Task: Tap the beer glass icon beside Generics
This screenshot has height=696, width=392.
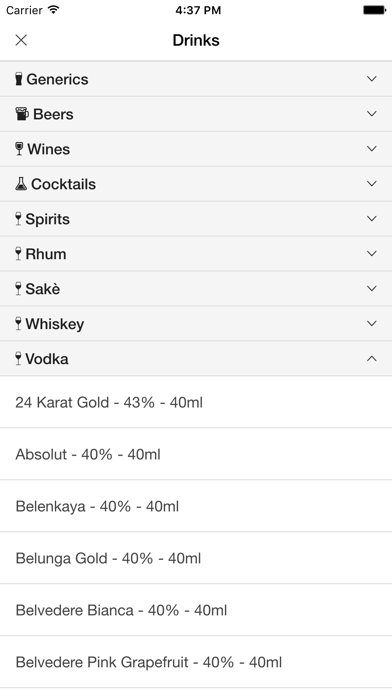Action: pyautogui.click(x=19, y=79)
